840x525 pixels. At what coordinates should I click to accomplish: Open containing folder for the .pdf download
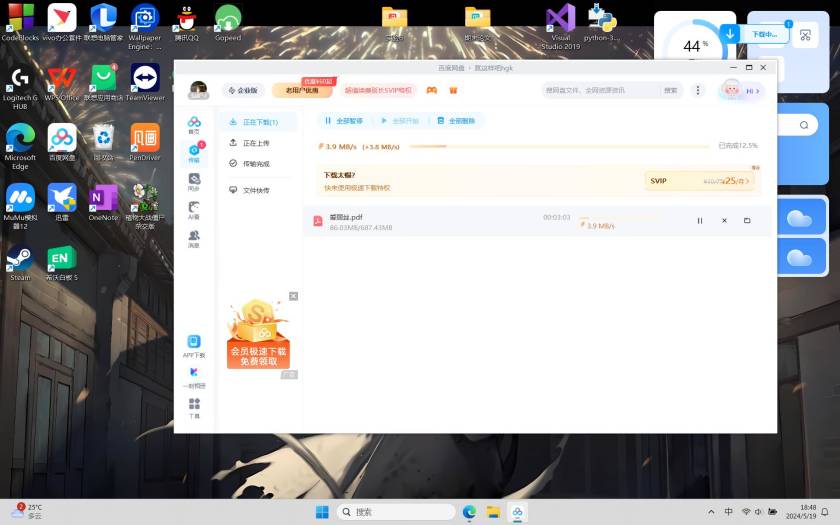tap(747, 221)
